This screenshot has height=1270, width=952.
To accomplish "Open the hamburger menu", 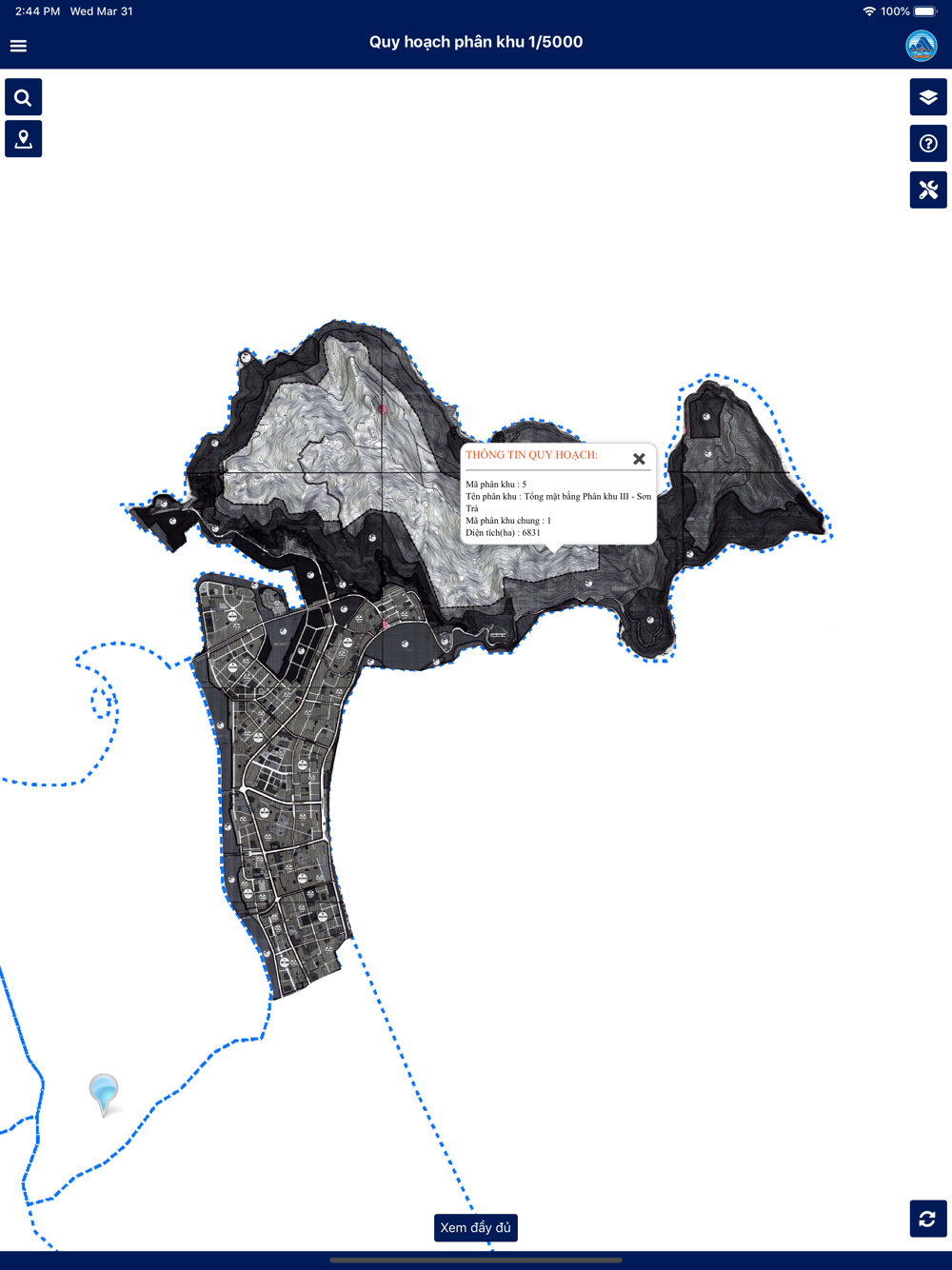I will point(18,46).
